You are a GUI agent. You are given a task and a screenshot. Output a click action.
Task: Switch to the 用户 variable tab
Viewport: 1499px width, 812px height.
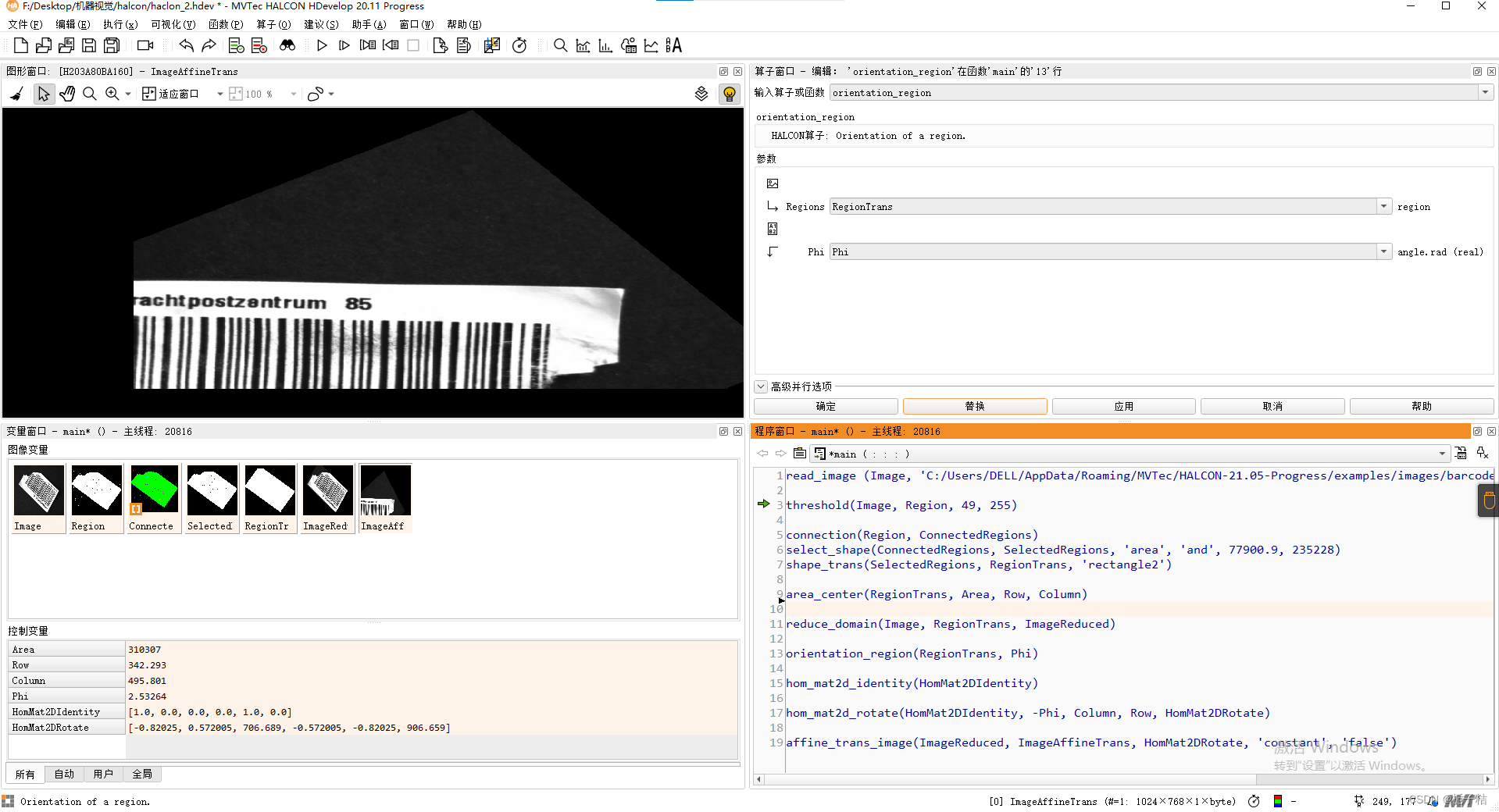pyautogui.click(x=103, y=774)
